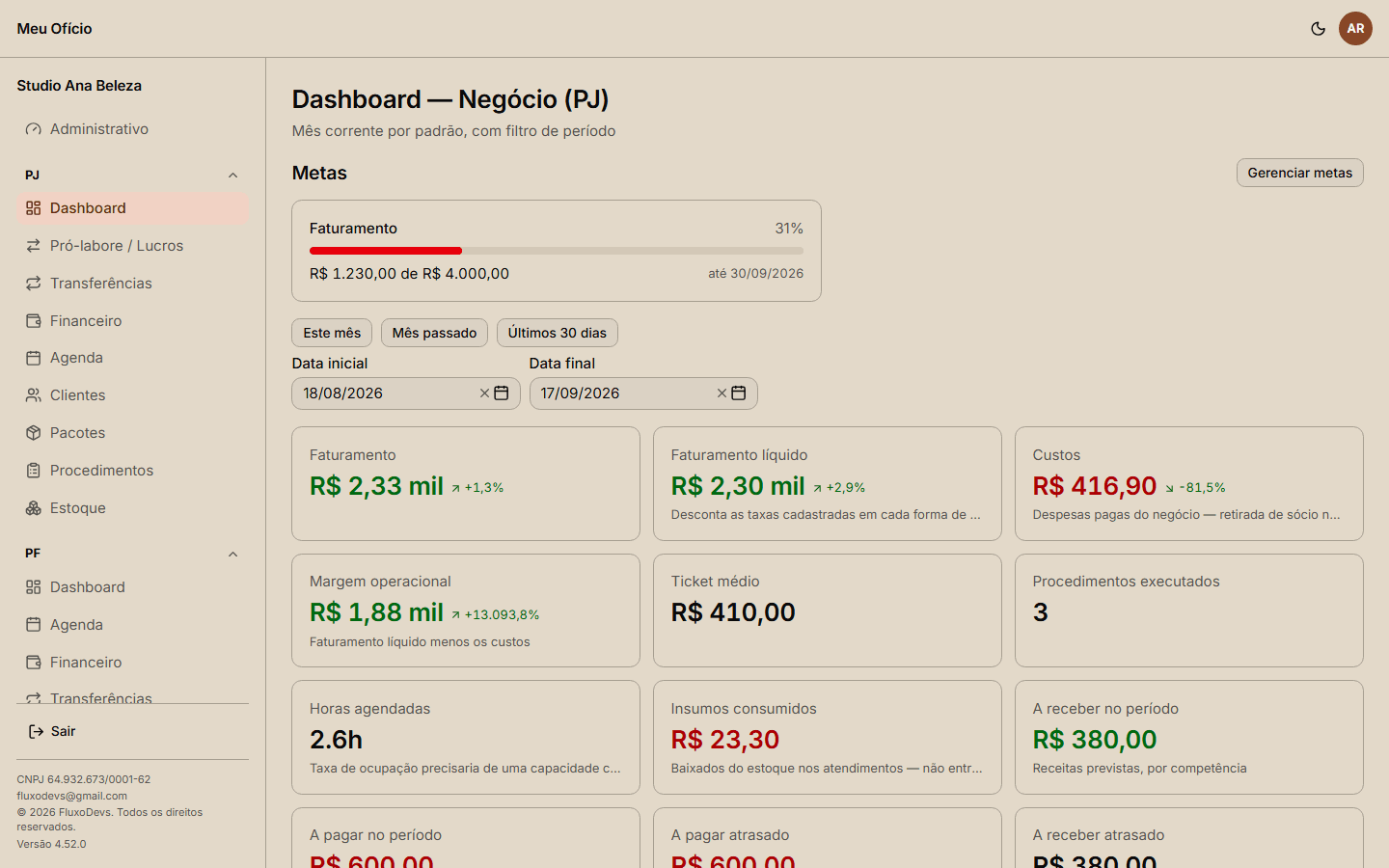Click the Data final date field
Image resolution: width=1389 pixels, height=868 pixels.
click(x=643, y=393)
